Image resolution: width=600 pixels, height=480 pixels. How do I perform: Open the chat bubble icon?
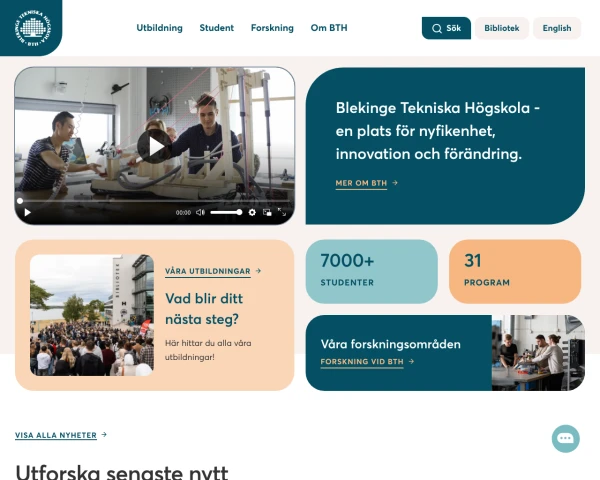click(566, 439)
